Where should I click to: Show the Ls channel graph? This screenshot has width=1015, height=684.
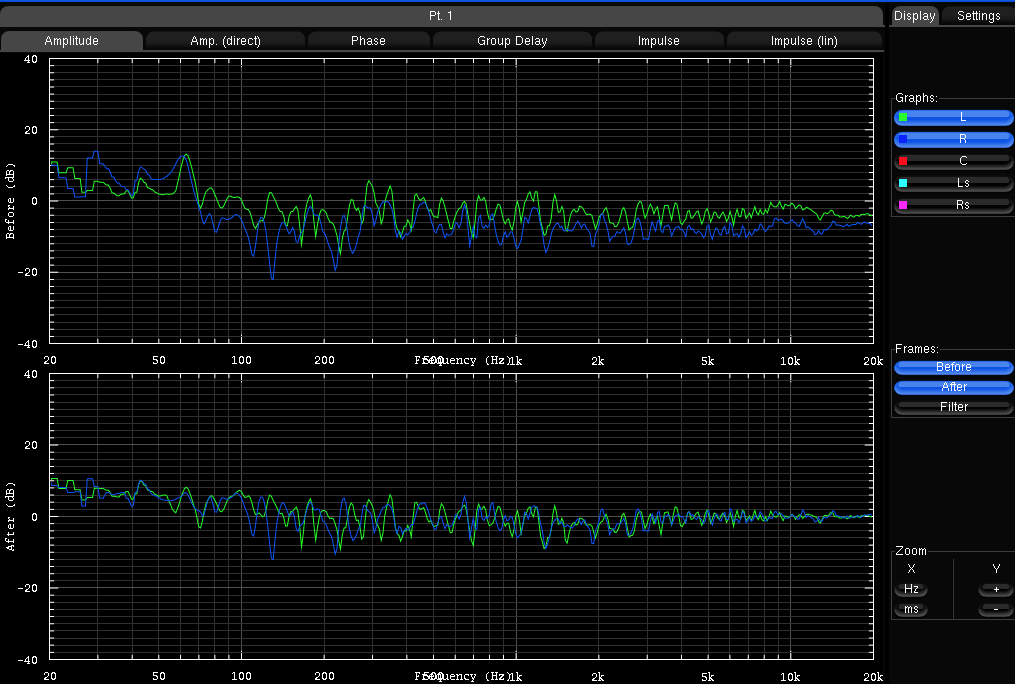pyautogui.click(x=962, y=183)
